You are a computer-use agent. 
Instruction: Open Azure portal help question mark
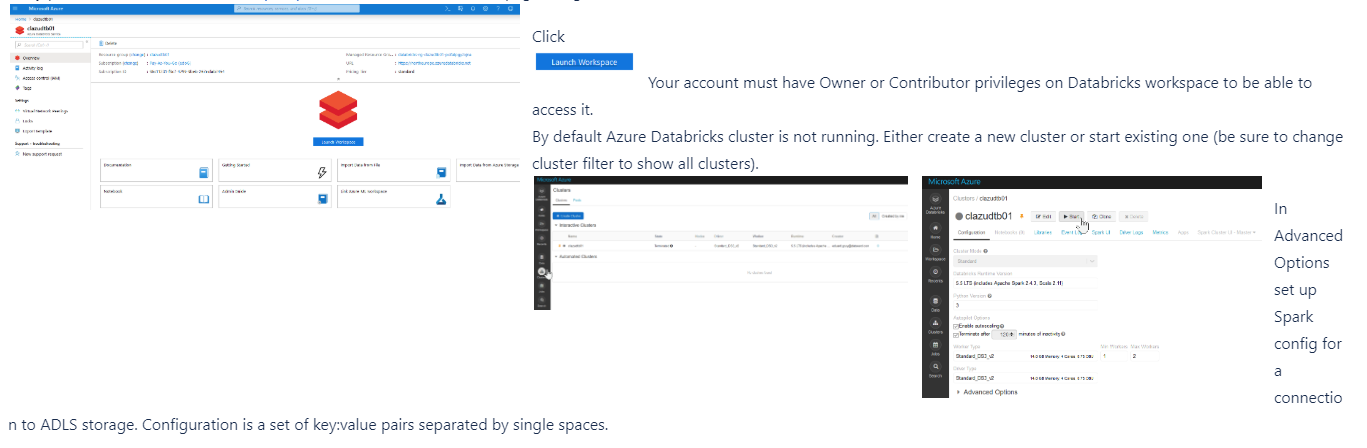point(498,8)
